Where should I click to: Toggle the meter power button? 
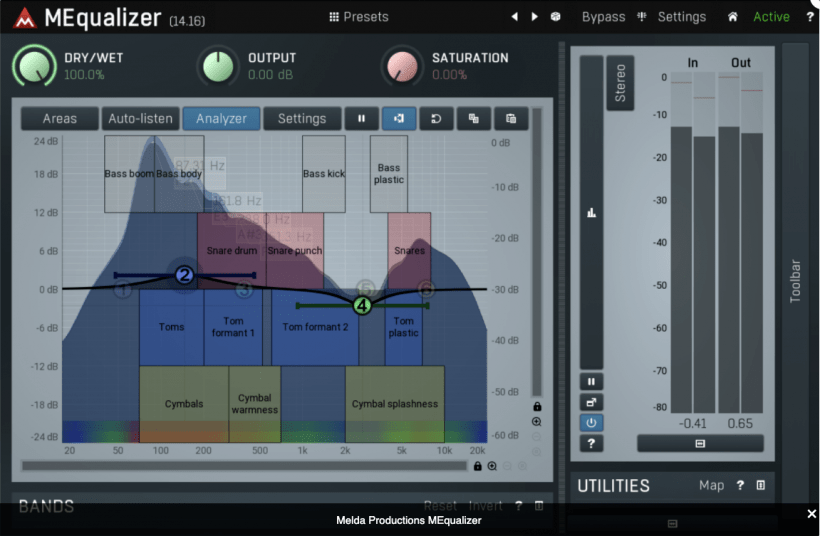591,422
